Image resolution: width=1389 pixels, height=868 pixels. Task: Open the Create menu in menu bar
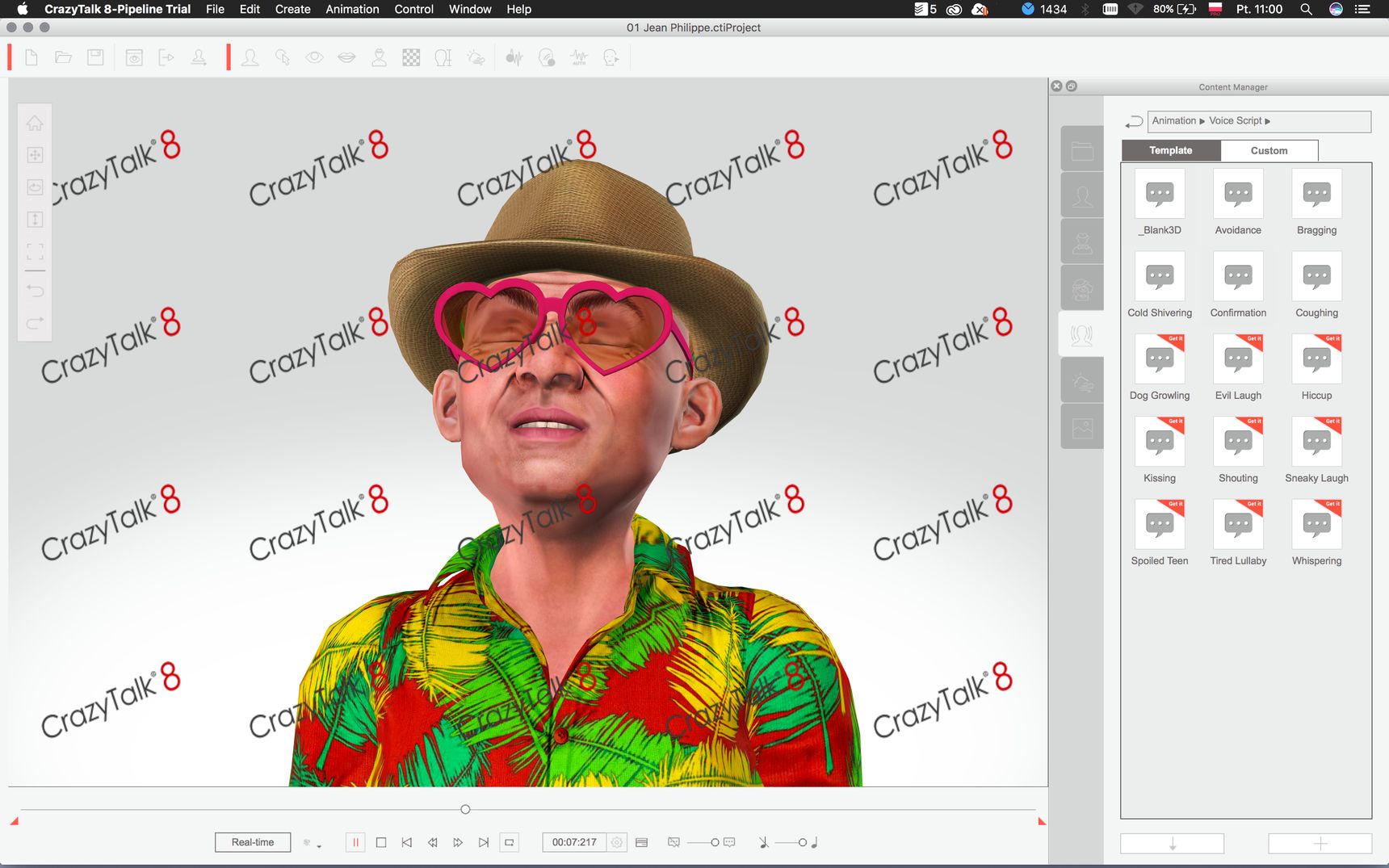[292, 9]
